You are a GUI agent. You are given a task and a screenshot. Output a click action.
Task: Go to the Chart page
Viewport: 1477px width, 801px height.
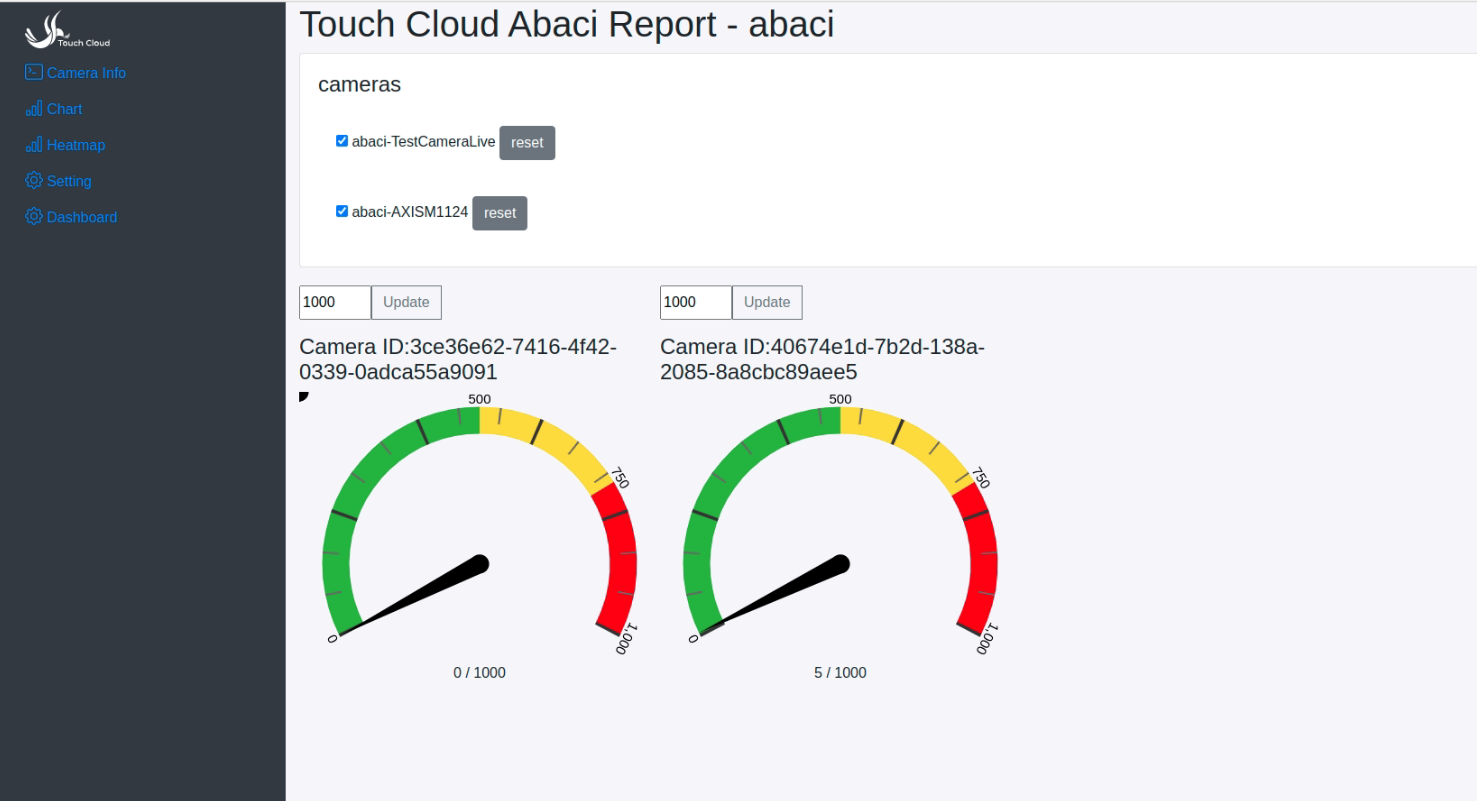coord(65,109)
